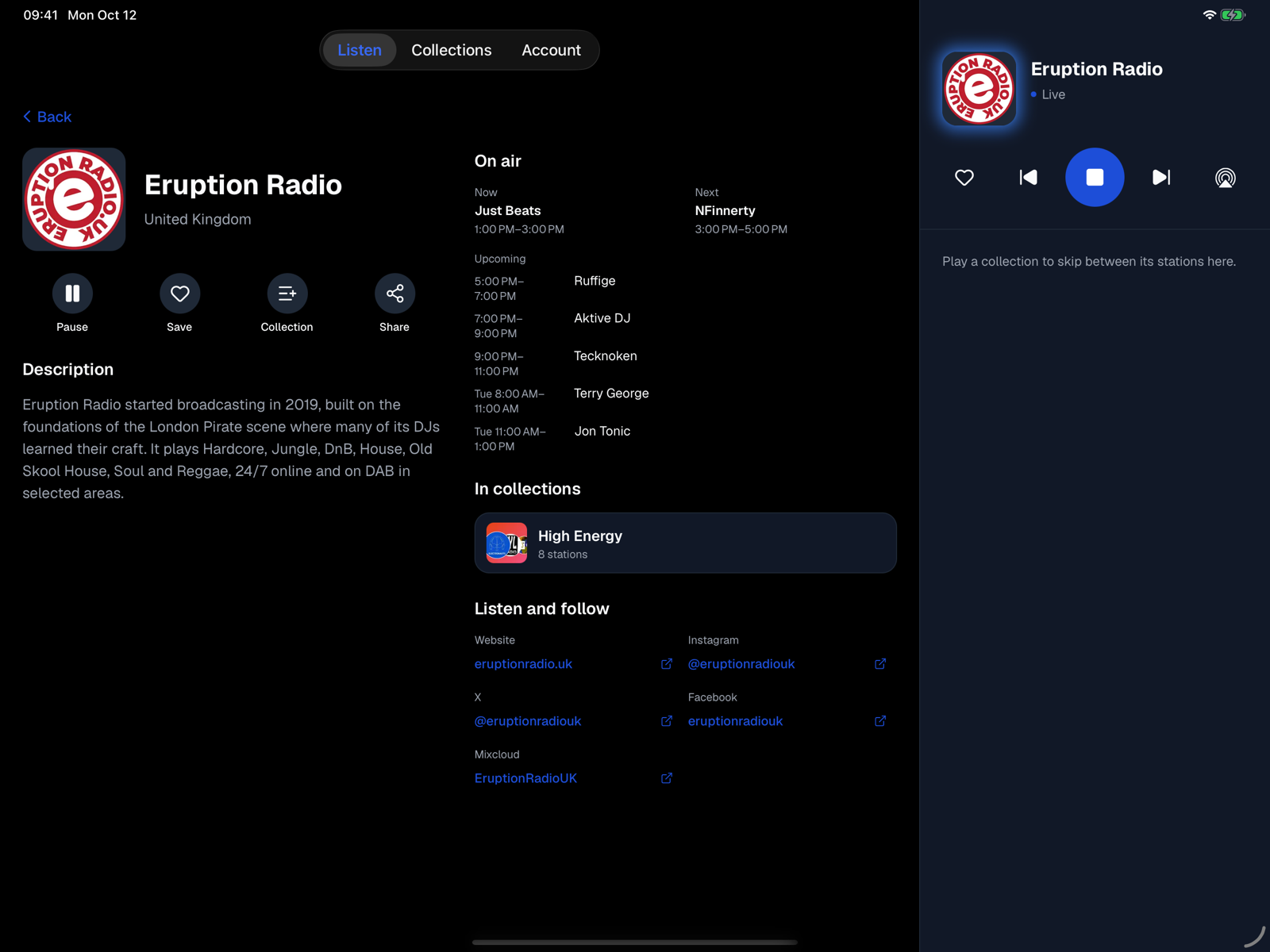Tap the stop button in player panel
Viewport: 1270px width, 952px height.
pos(1095,177)
